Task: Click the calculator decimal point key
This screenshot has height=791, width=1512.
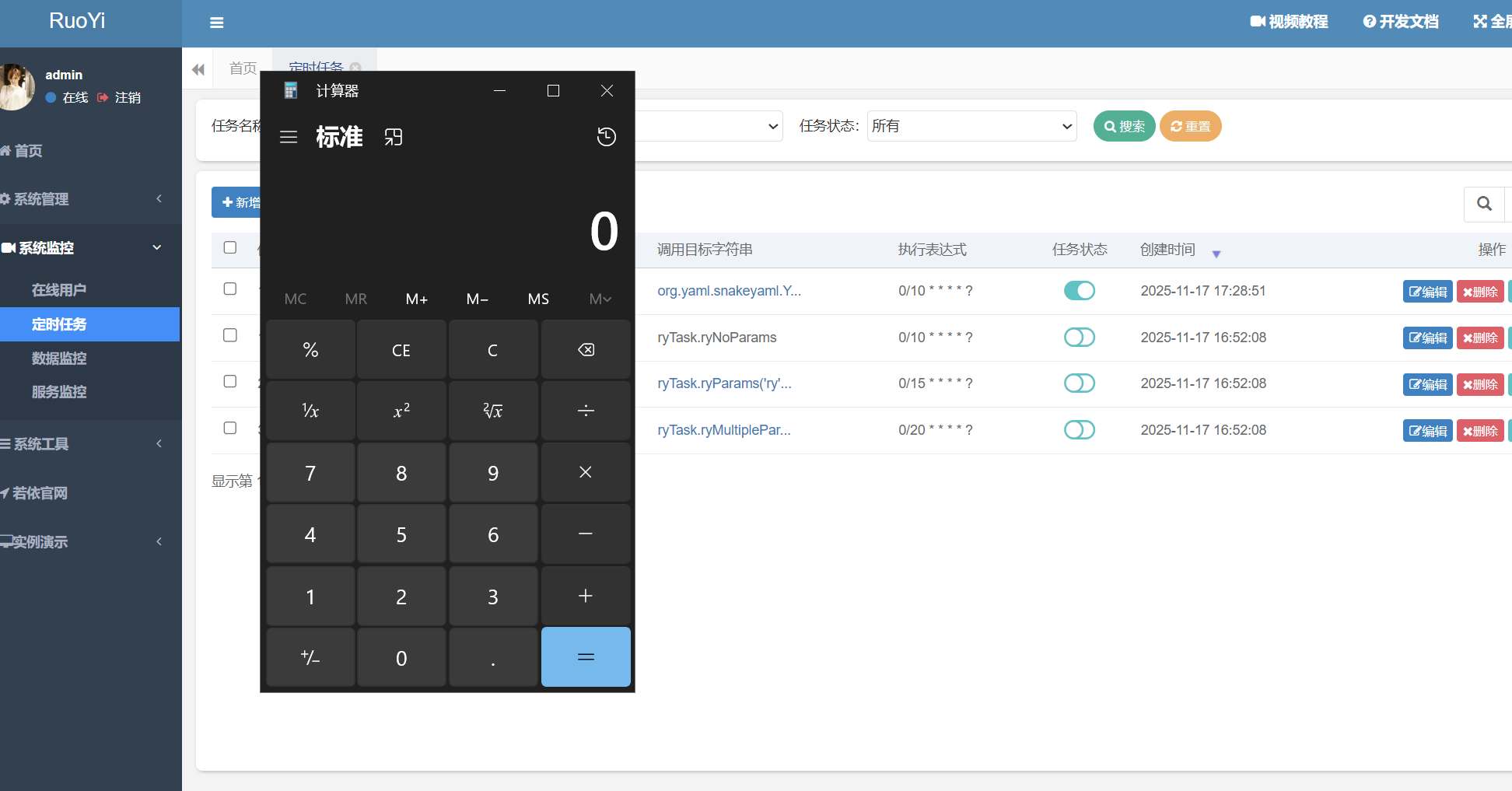Action: tap(493, 657)
